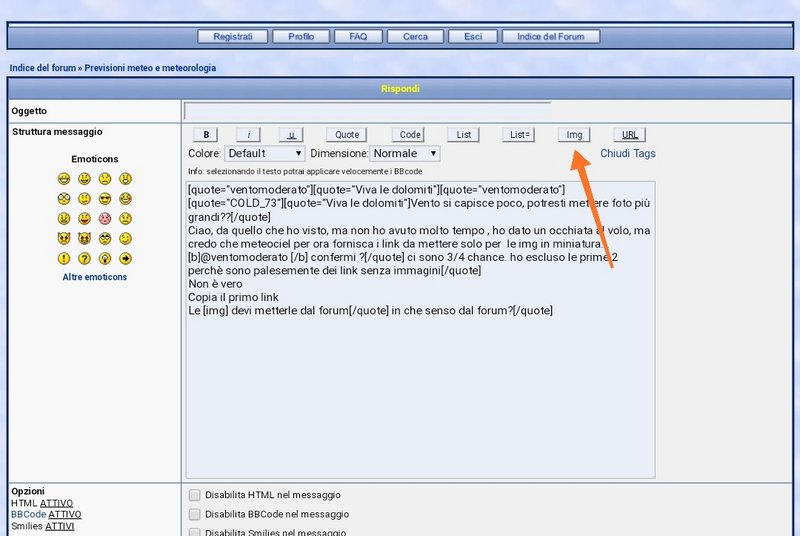Insert the Surprised open-mouth emoticon
Viewport: 800px width, 536px height.
(x=126, y=178)
